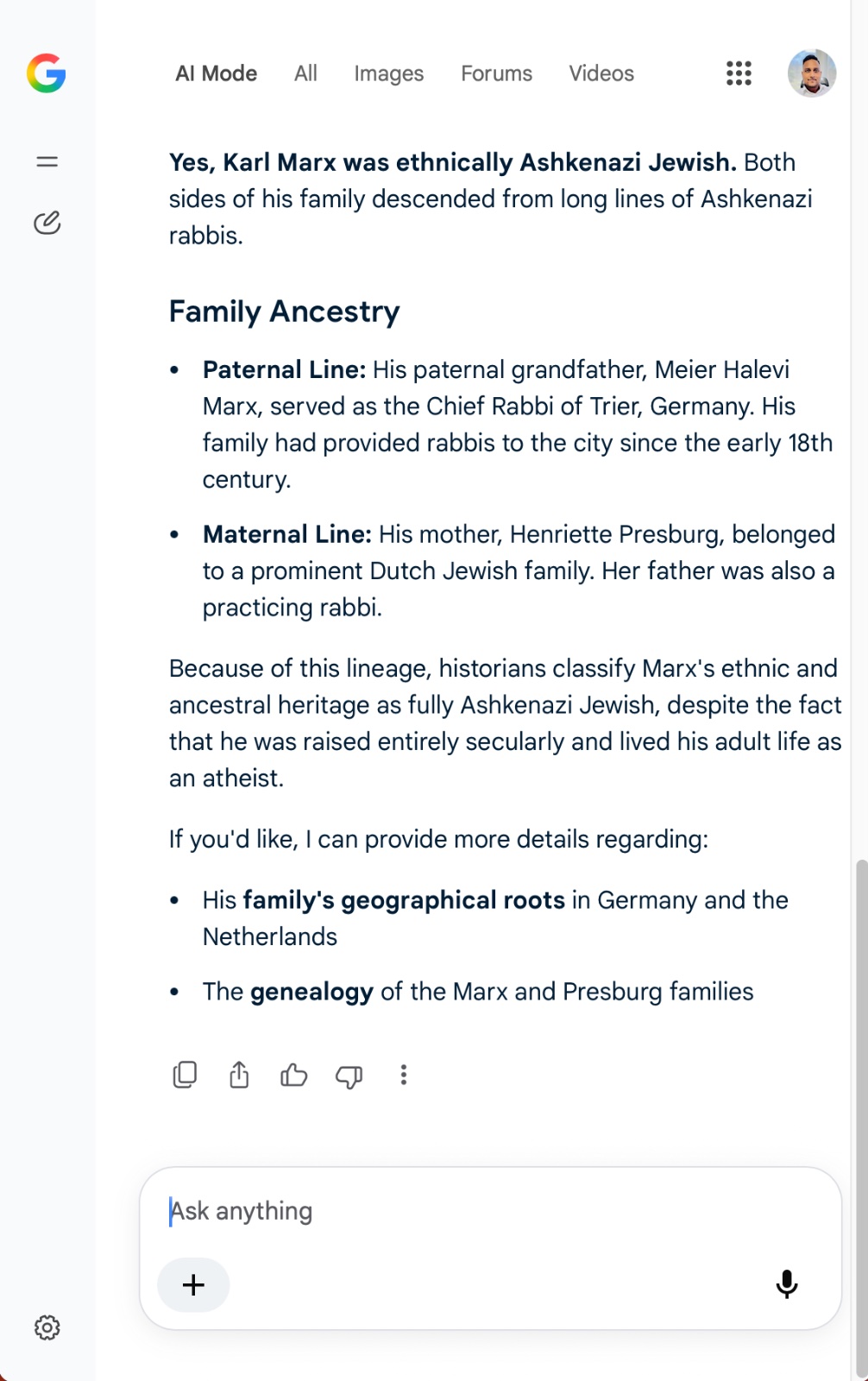Open the three-dot more options menu
The image size is (868, 1381).
pos(403,1075)
